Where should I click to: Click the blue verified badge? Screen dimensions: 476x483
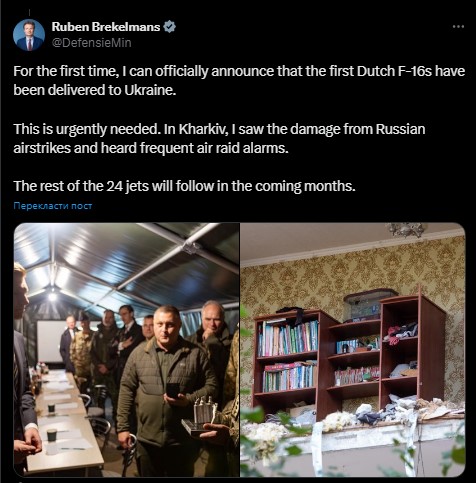(170, 27)
